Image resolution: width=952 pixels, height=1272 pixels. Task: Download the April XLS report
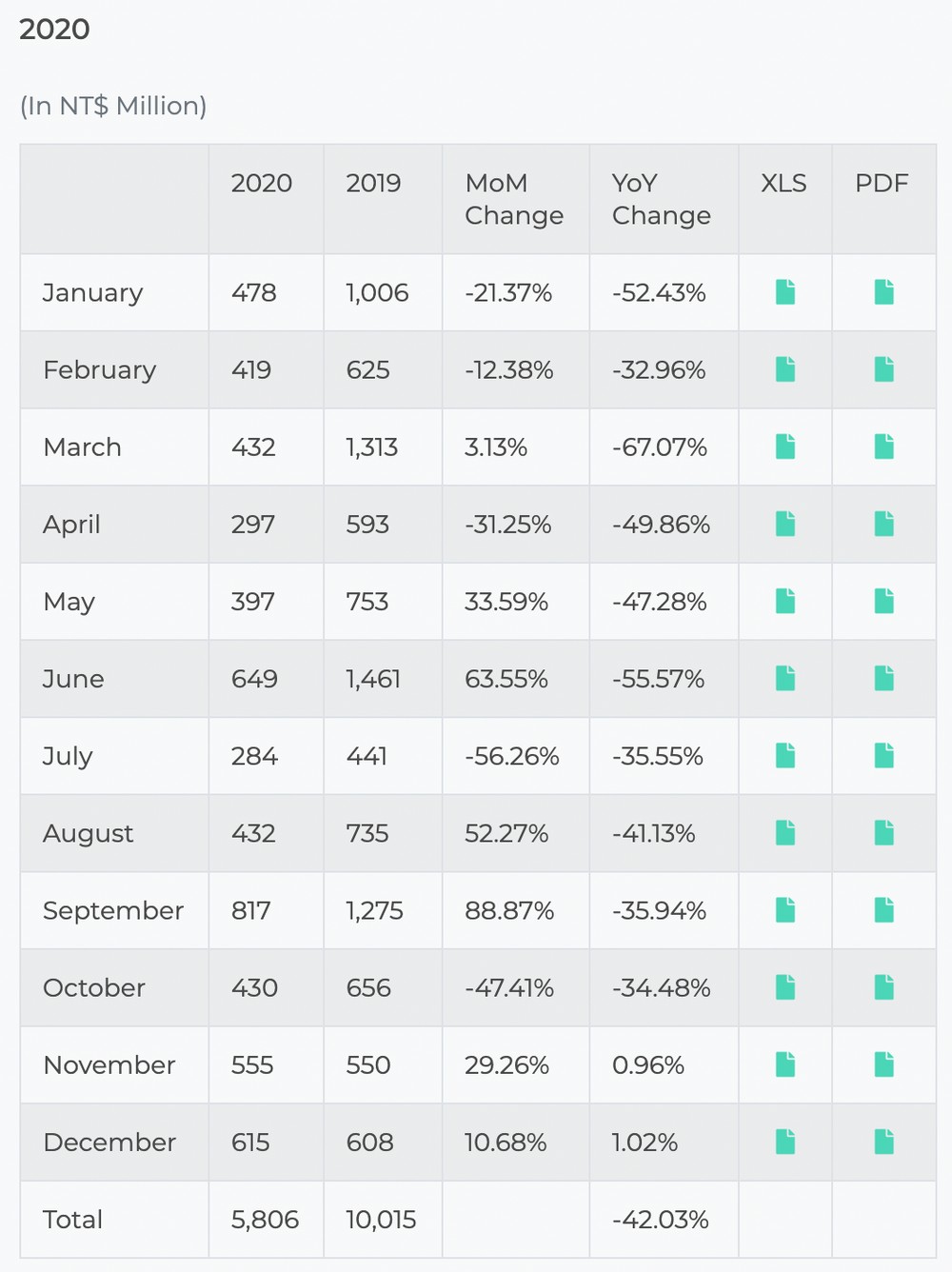785,524
